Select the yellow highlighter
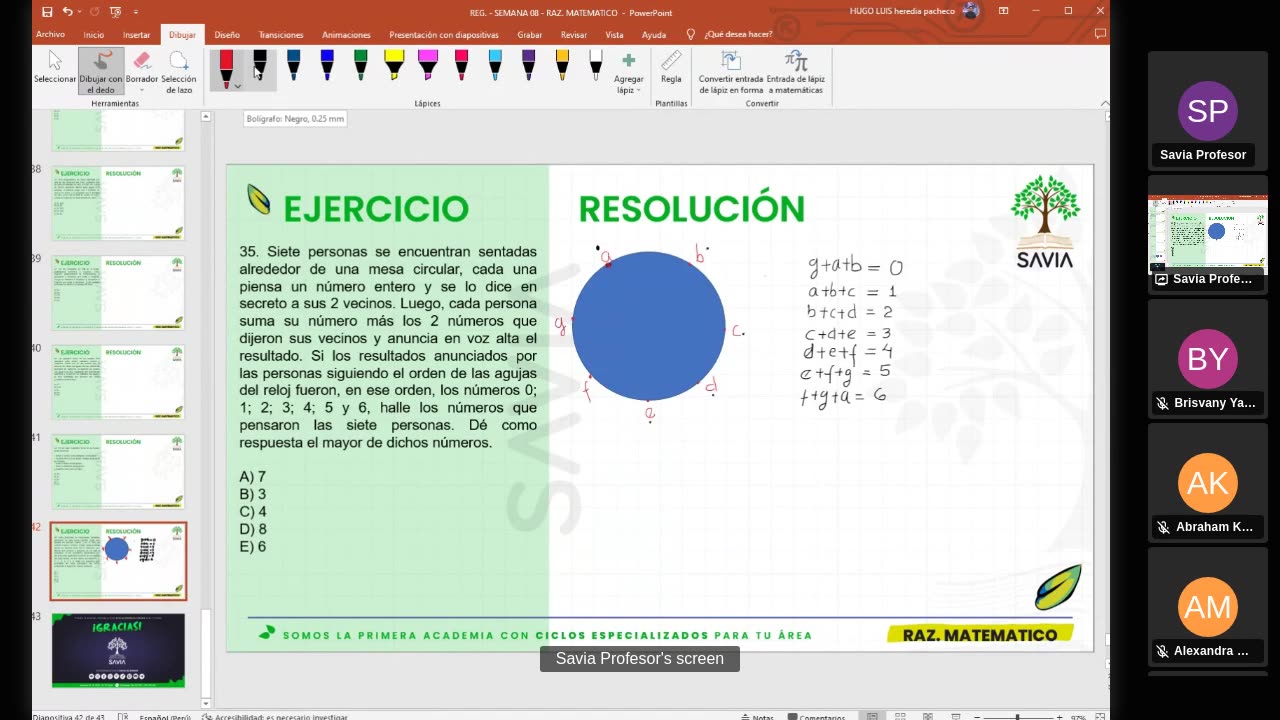1280x720 pixels. (394, 65)
